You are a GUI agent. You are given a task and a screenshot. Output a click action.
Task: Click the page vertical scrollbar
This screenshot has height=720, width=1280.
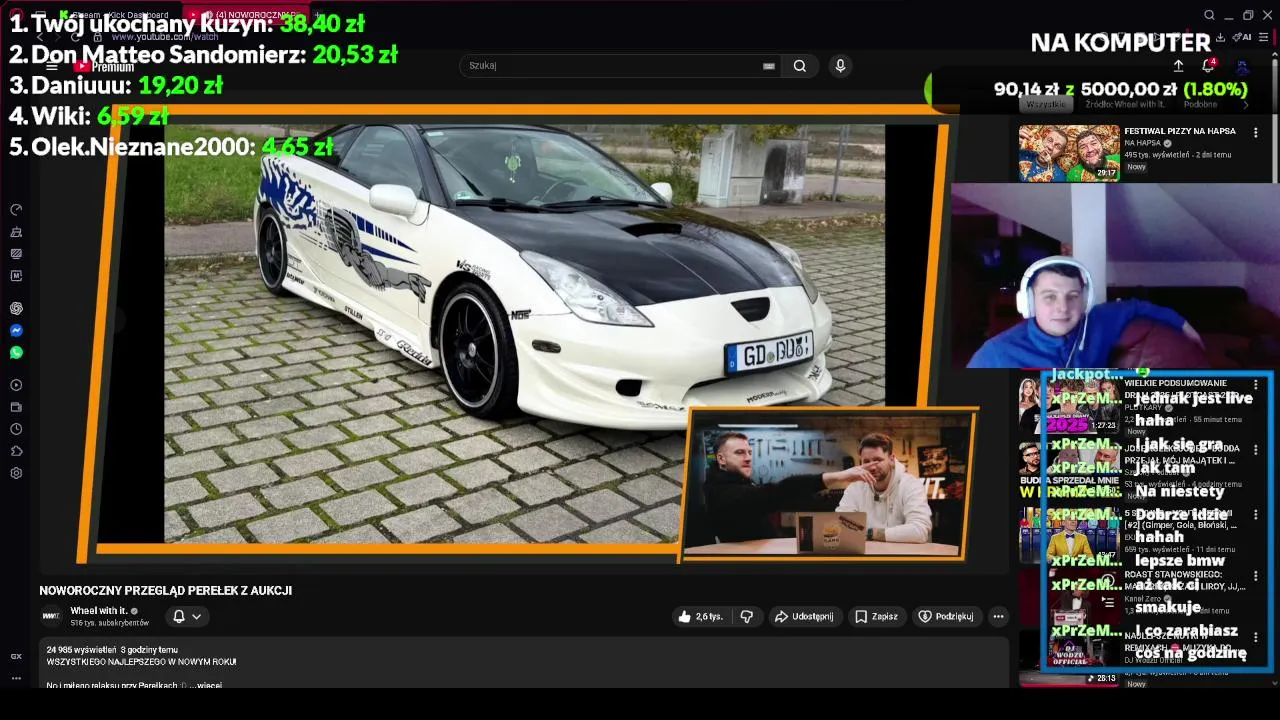tap(1276, 370)
